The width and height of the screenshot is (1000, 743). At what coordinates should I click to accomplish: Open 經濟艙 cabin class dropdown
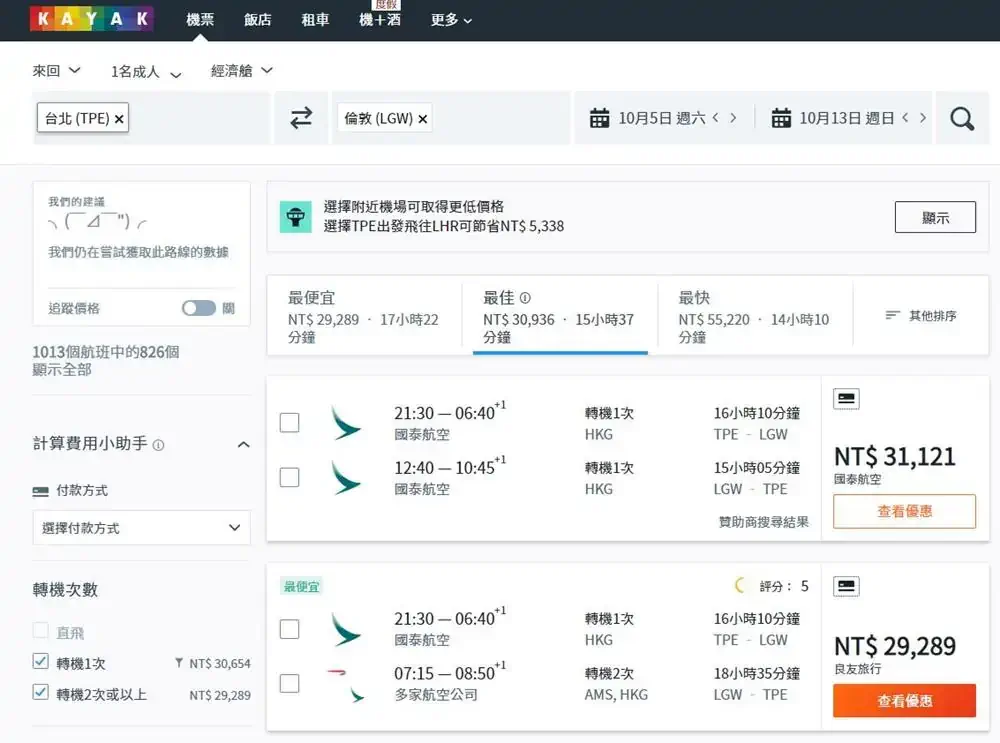tap(242, 70)
